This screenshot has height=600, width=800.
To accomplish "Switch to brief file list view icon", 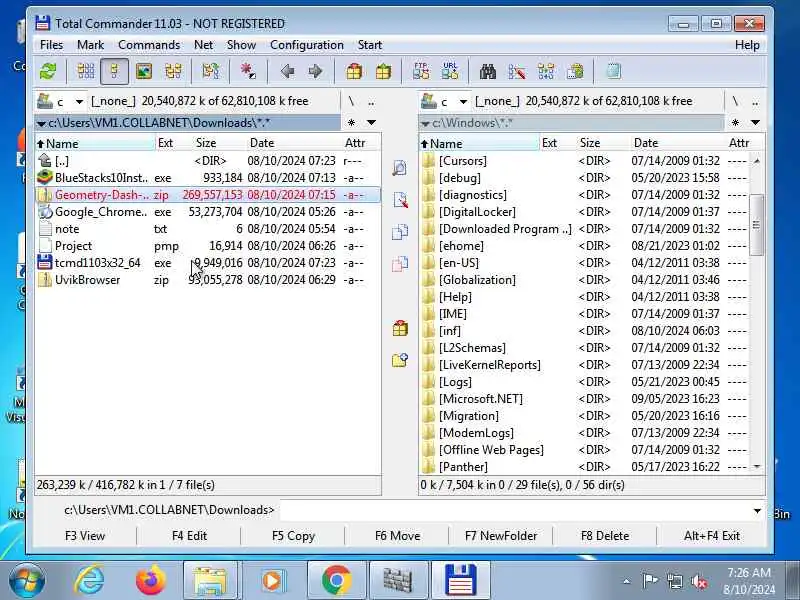I will click(x=86, y=71).
